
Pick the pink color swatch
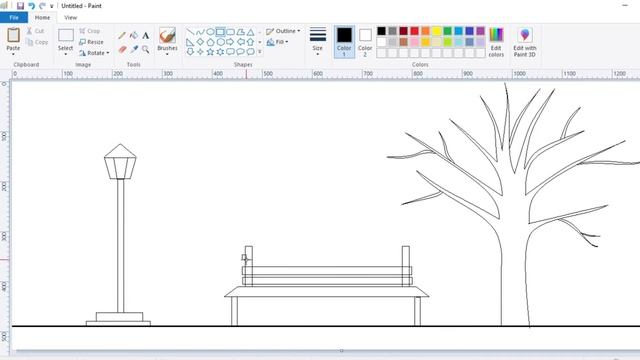[x=414, y=42]
